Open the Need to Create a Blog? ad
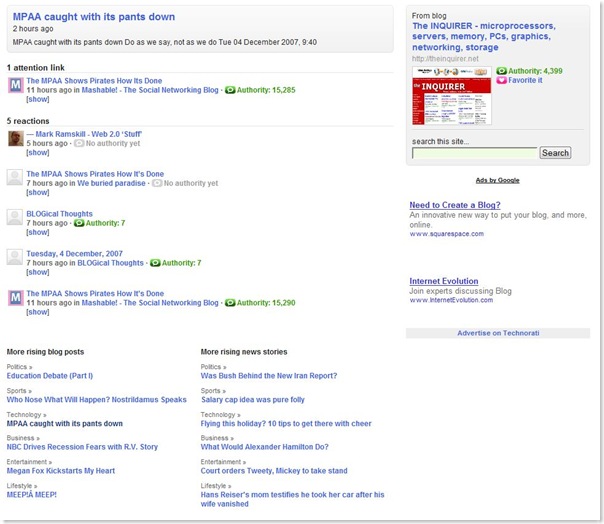This screenshot has height=524, width=604. [x=455, y=205]
